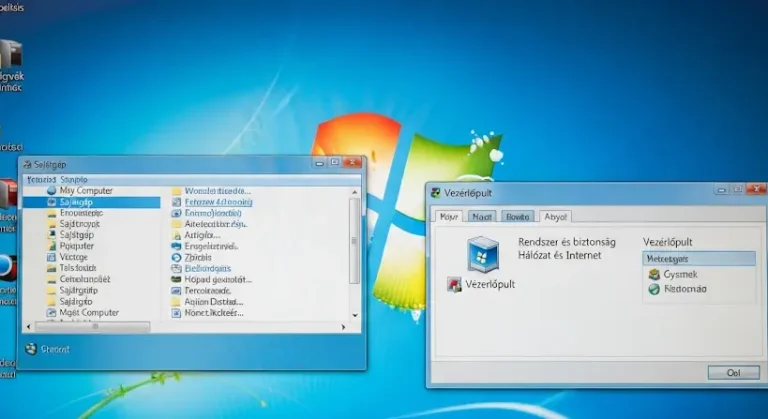This screenshot has height=419, width=768.
Task: Click the Ool button in Vezérlőpult
Action: click(x=733, y=372)
